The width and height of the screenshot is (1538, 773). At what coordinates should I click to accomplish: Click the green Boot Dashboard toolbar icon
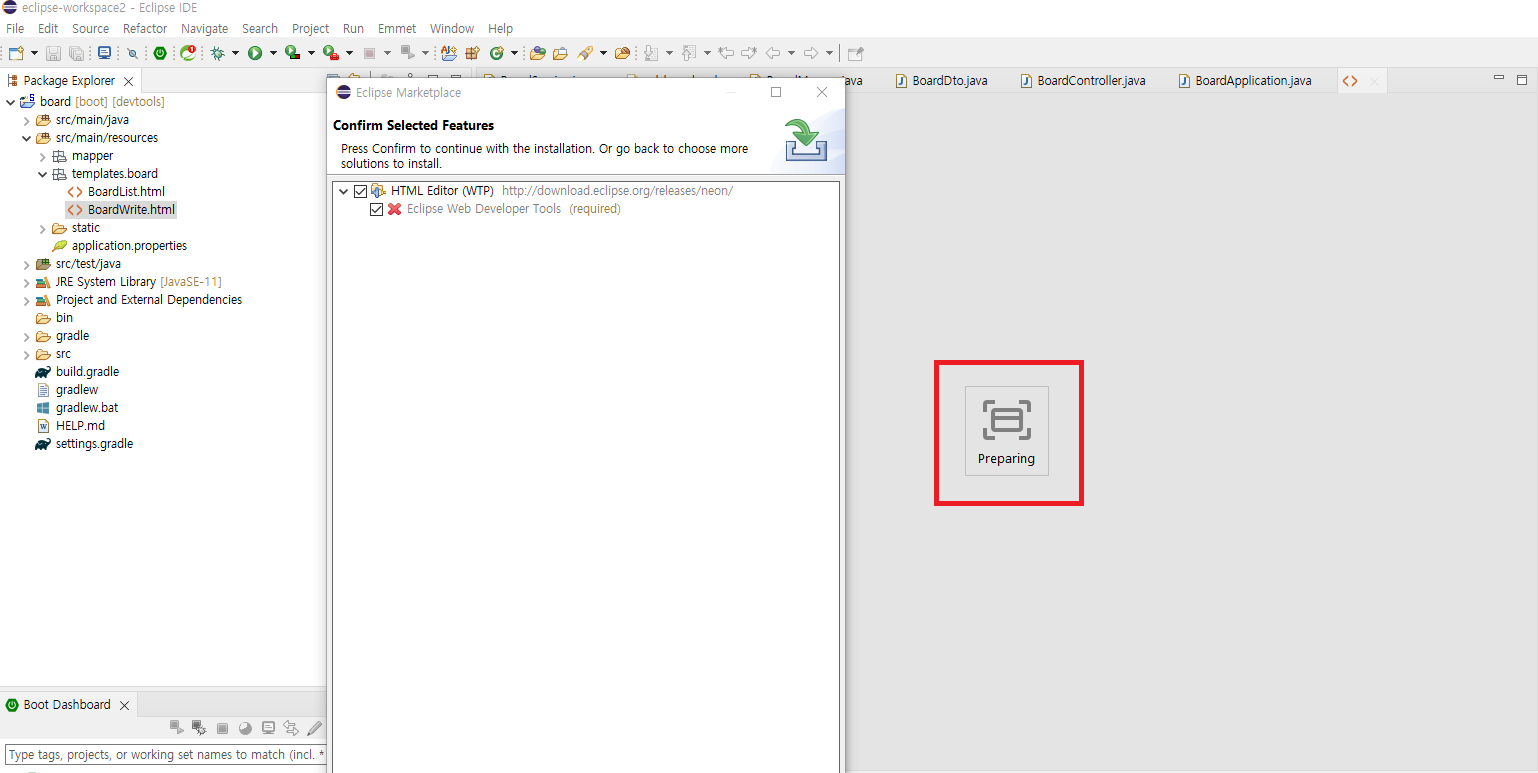pyautogui.click(x=160, y=53)
